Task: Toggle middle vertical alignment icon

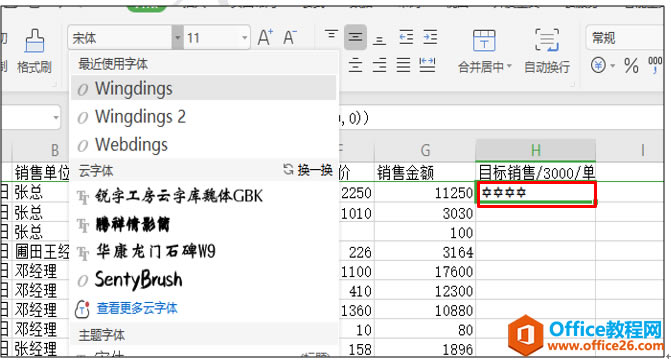Action: pyautogui.click(x=355, y=38)
